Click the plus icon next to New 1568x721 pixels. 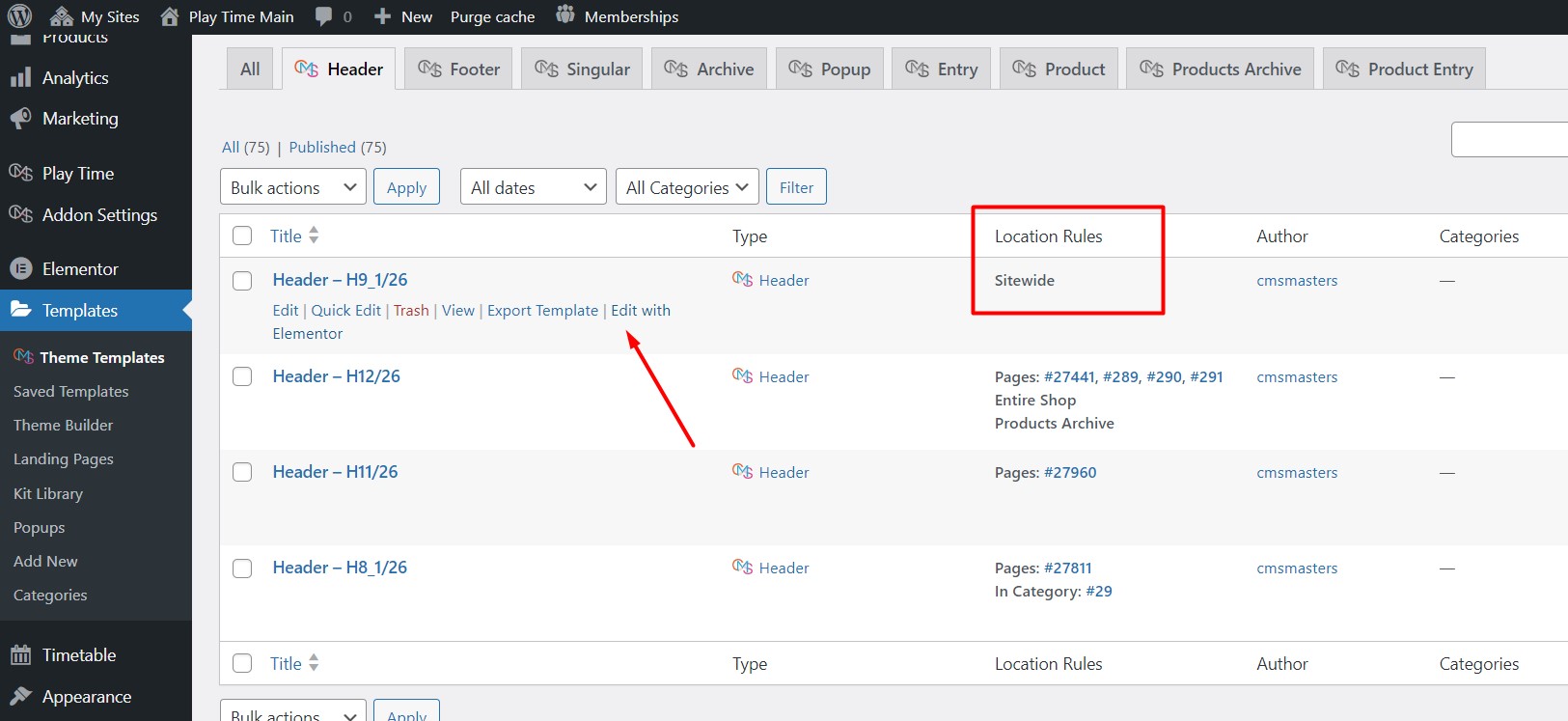pos(382,16)
